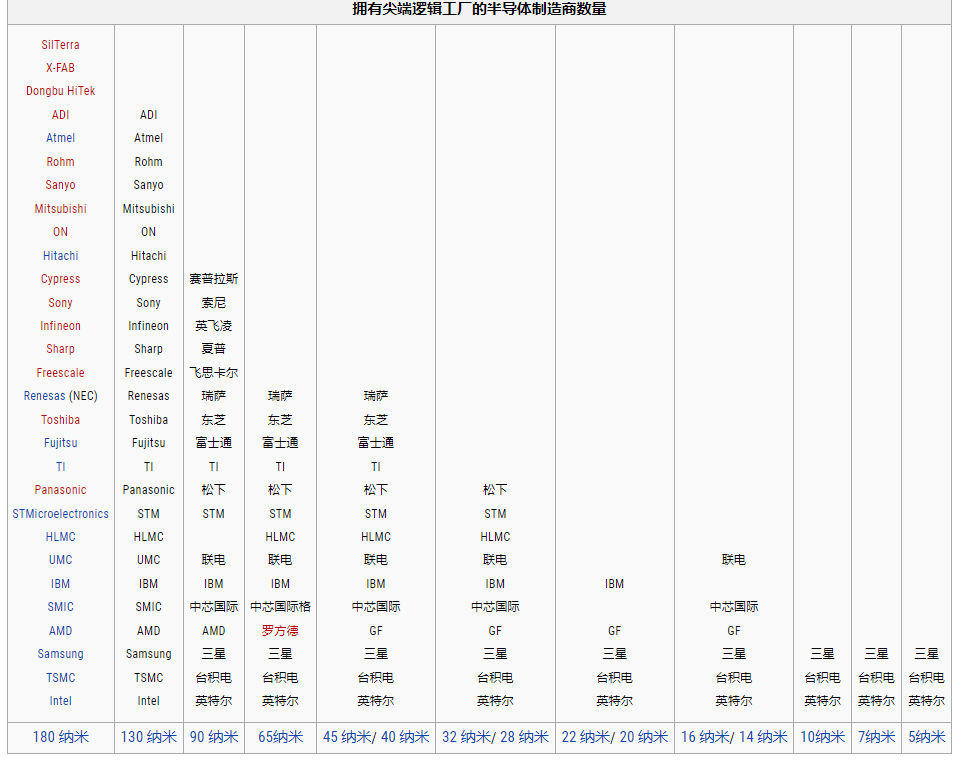Viewport: 976px width, 768px height.
Task: Open the X-FAB link
Action: [60, 68]
